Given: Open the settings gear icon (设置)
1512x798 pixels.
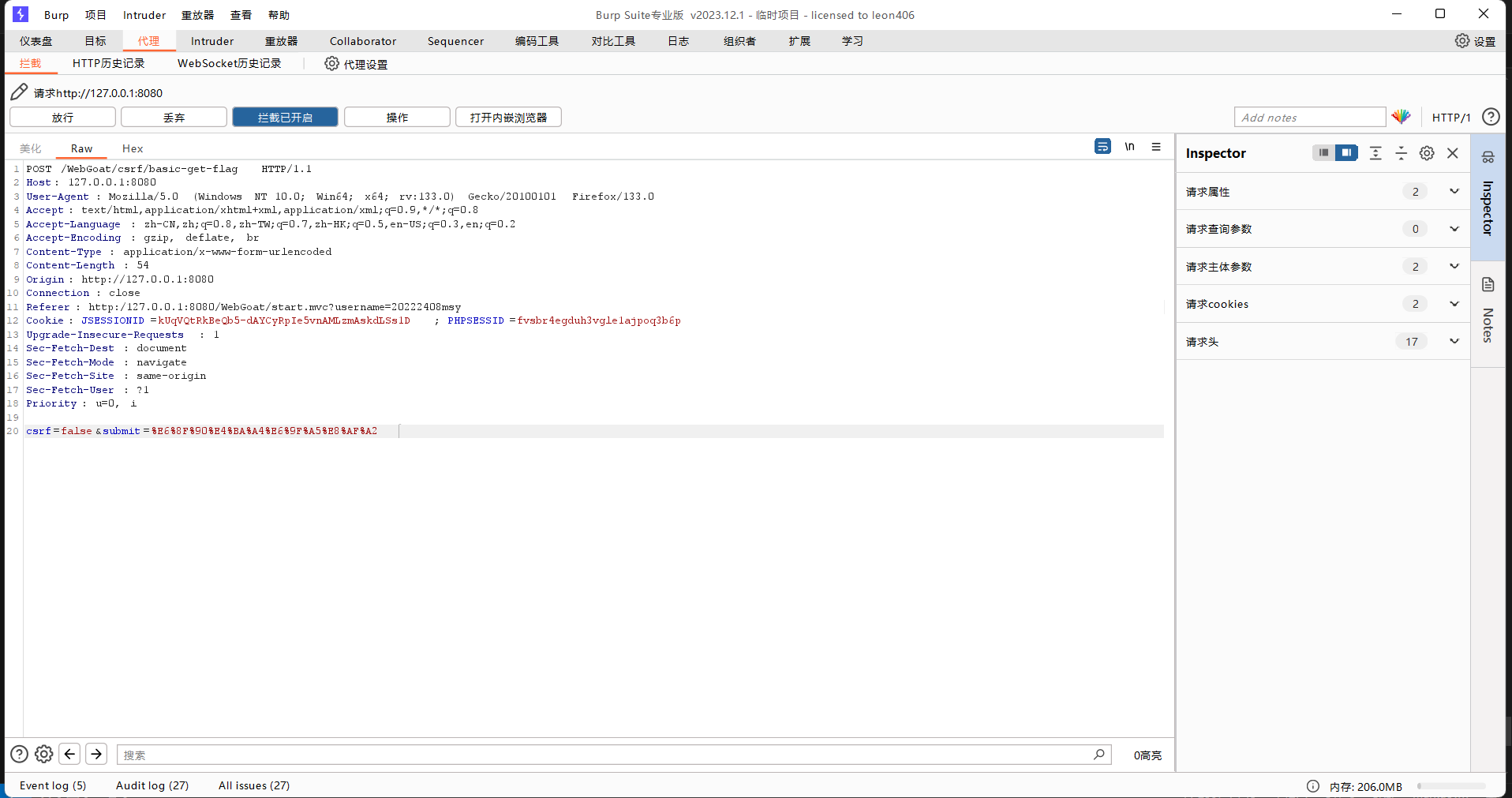Looking at the screenshot, I should [1462, 40].
